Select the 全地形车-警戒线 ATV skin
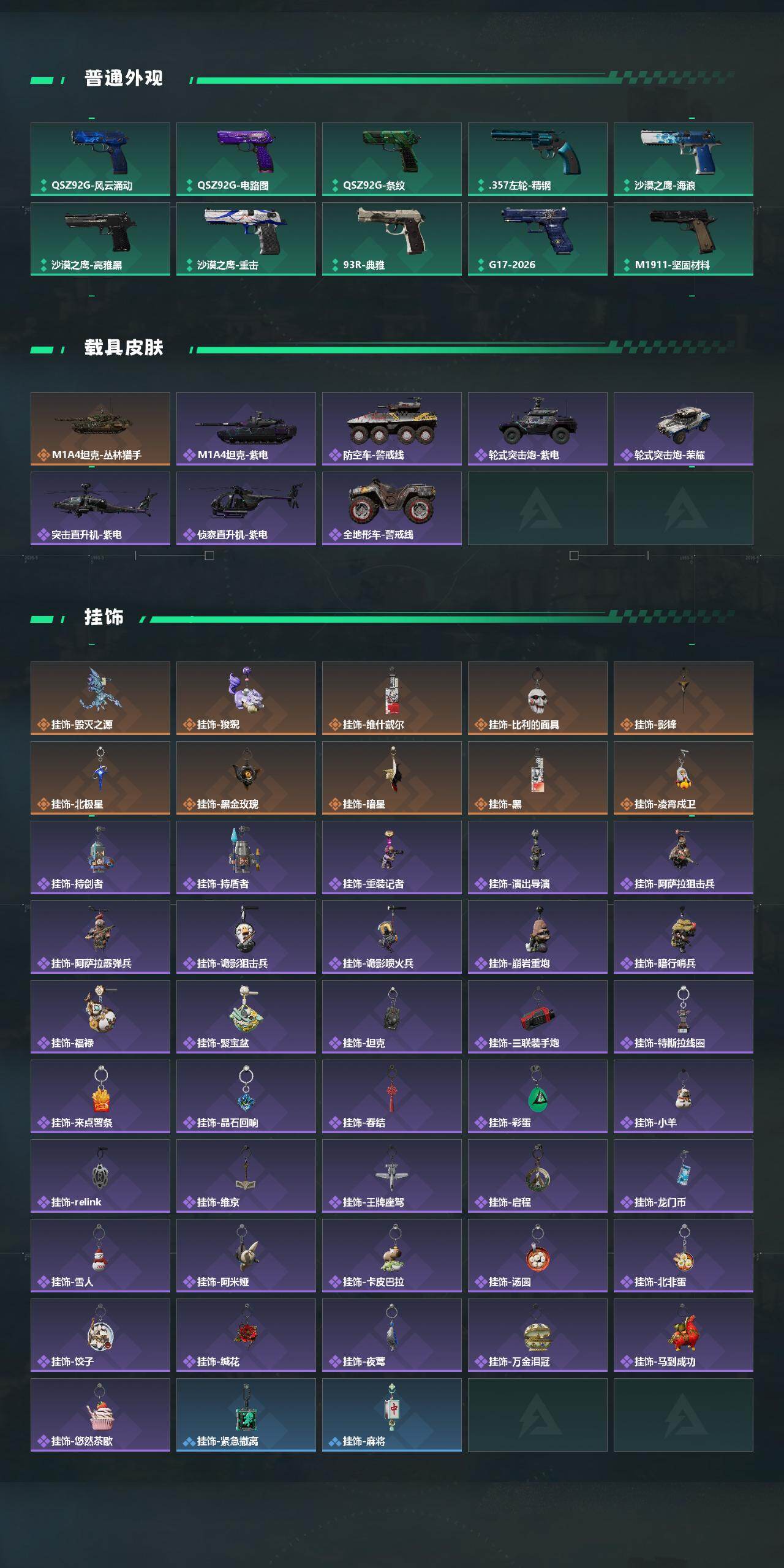Image resolution: width=784 pixels, height=1568 pixels. pos(392,508)
